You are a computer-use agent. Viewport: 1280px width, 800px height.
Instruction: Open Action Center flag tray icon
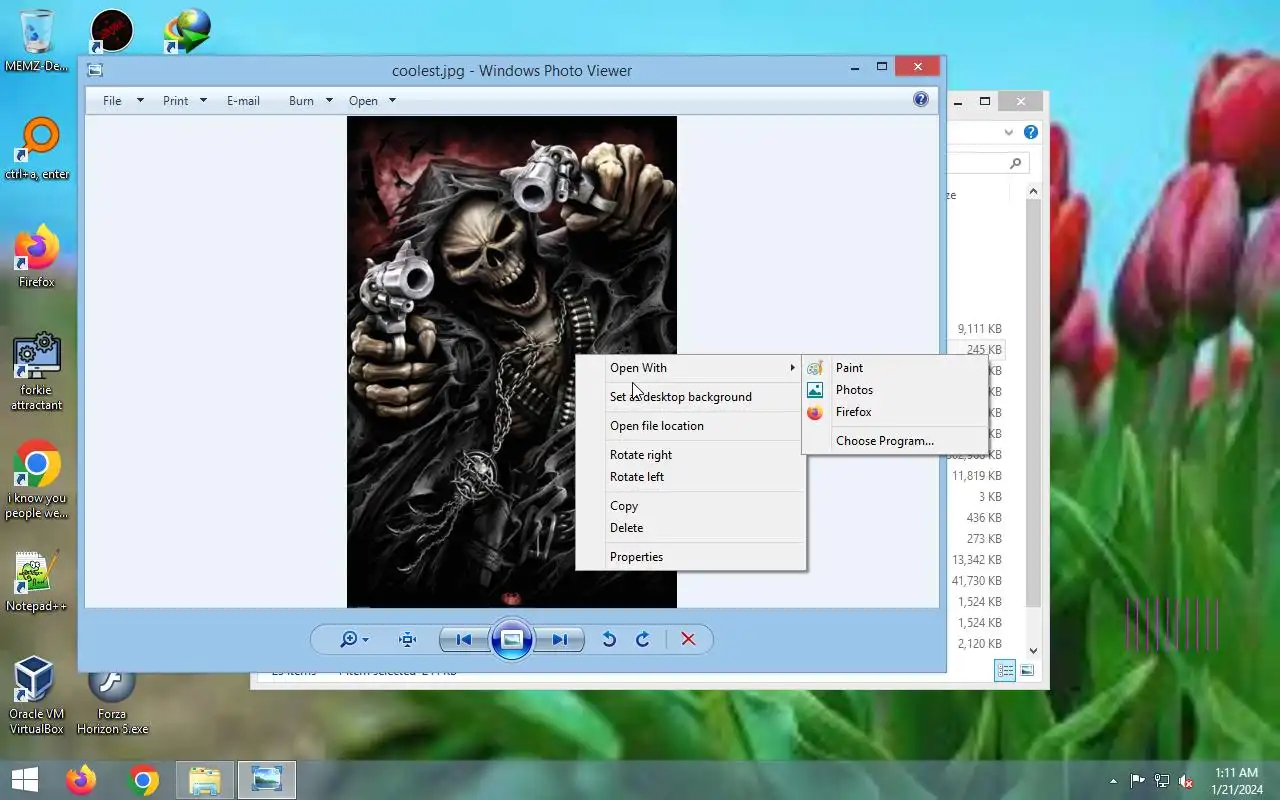(x=1138, y=781)
